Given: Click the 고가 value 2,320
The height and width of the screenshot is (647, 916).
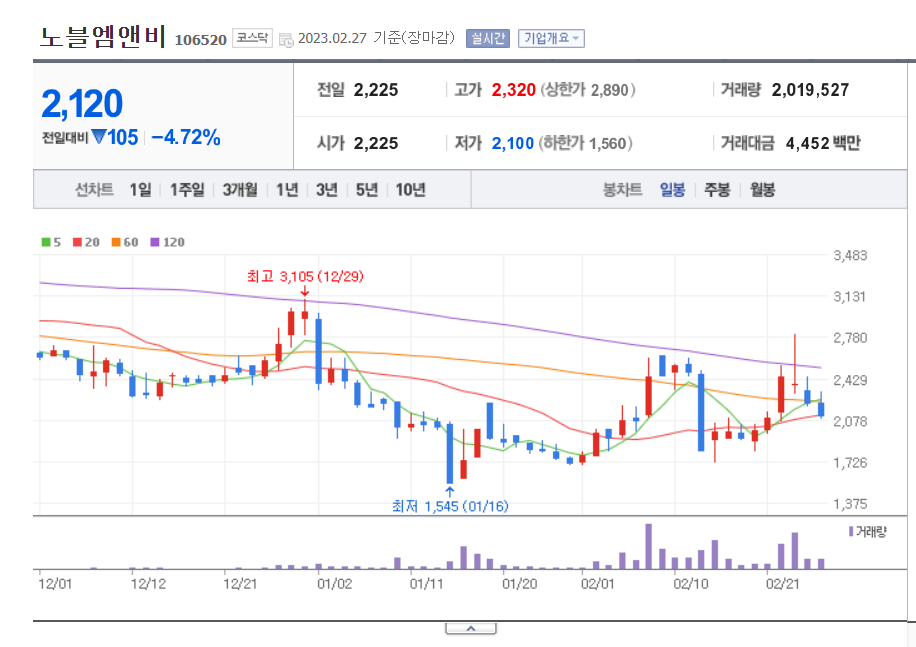Looking at the screenshot, I should click(513, 90).
